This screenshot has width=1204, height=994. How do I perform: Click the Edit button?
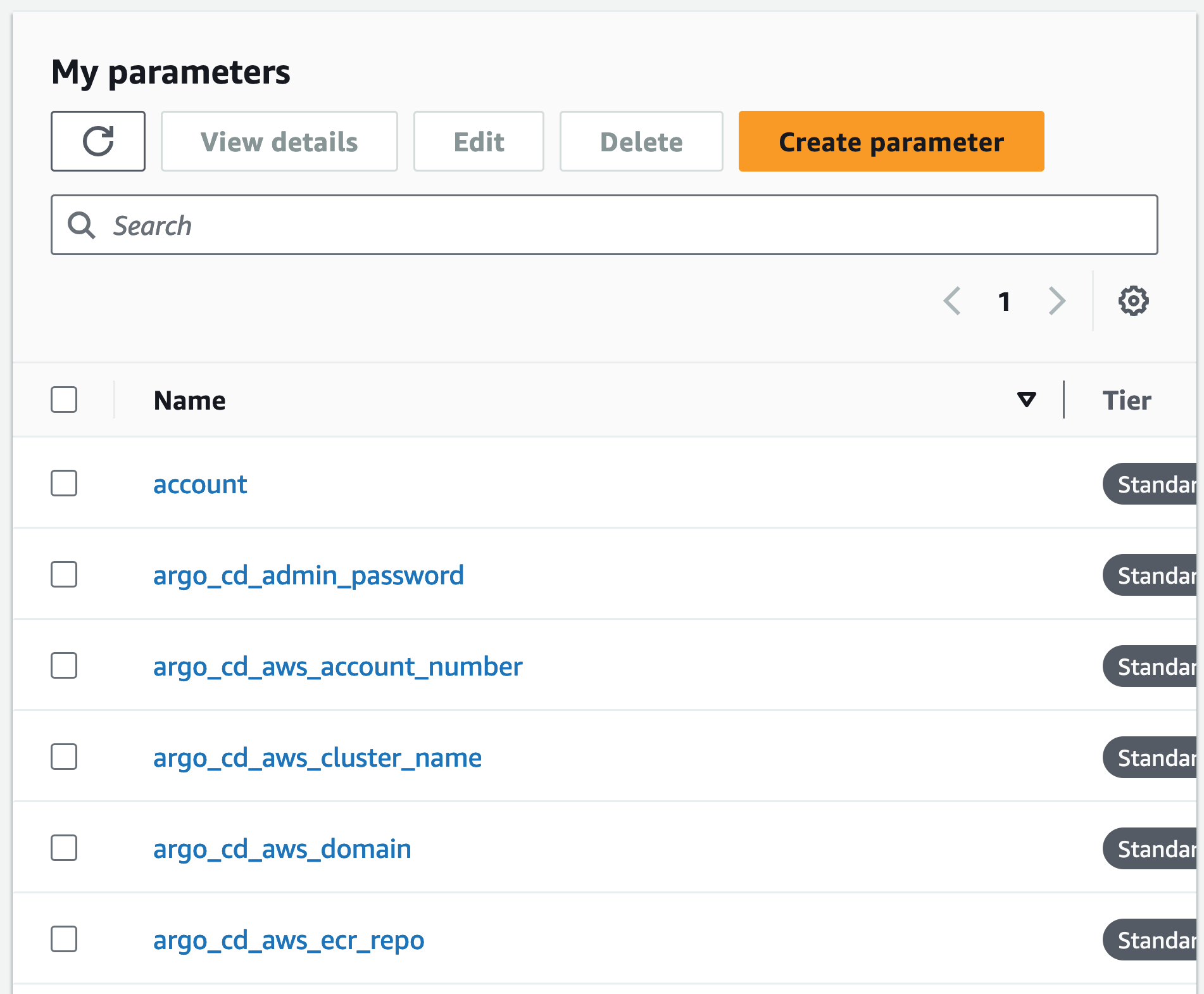pos(479,141)
